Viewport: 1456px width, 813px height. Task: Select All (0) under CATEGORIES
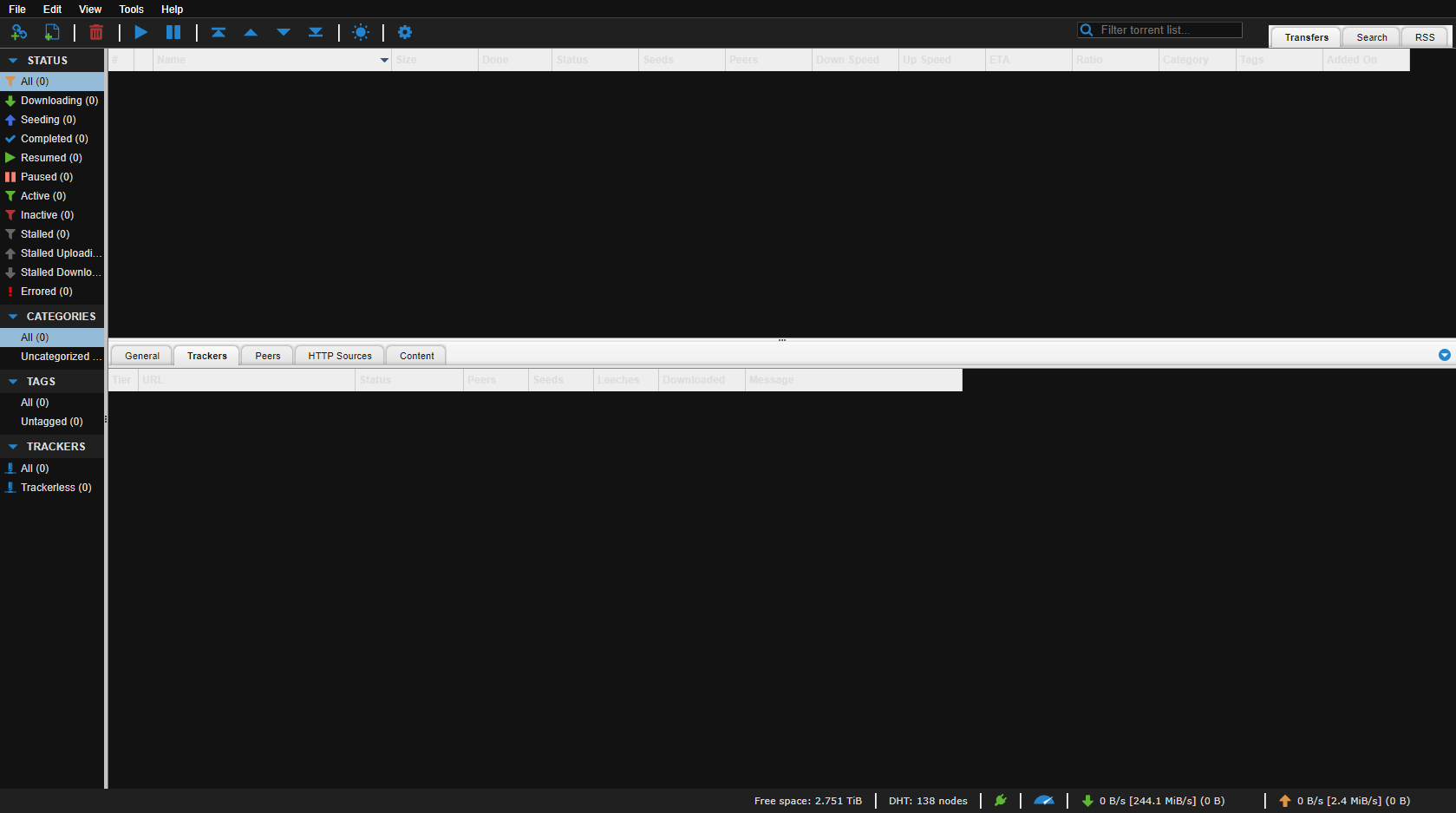click(52, 338)
